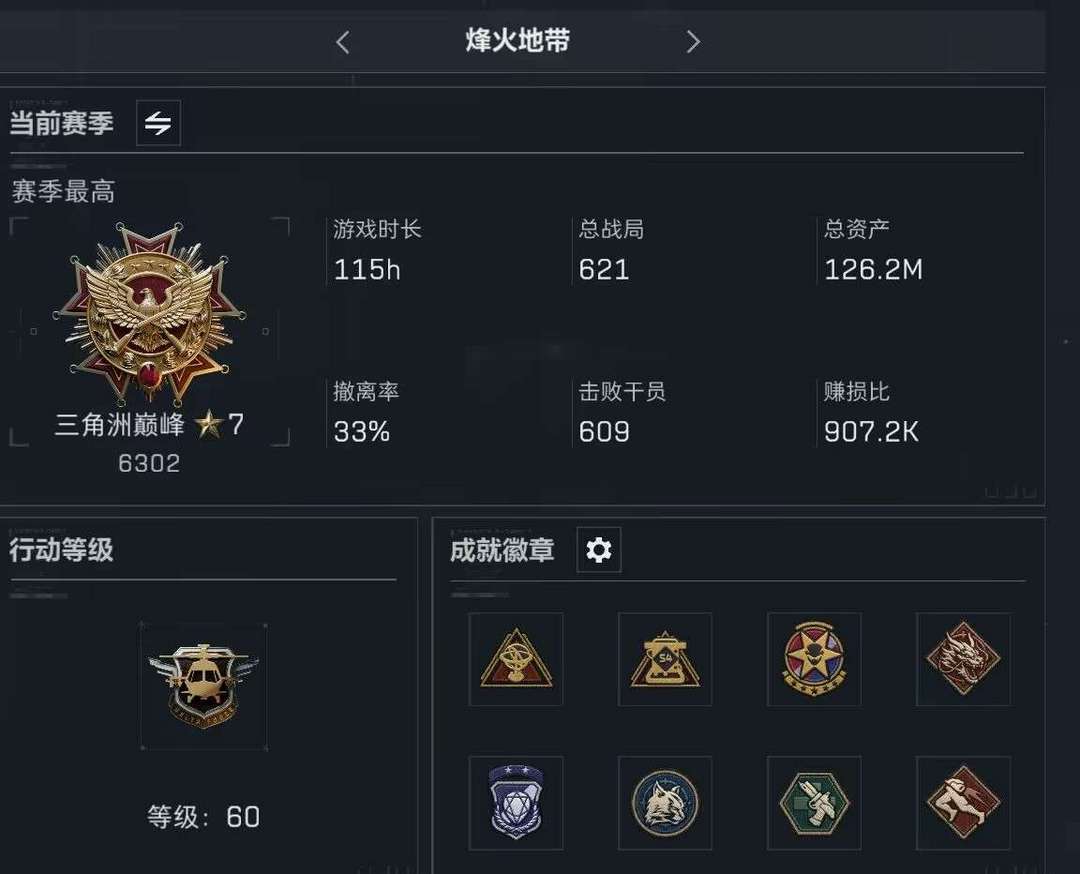The image size is (1080, 874).
Task: Click the right arrow beside 烽火地带
Action: click(693, 42)
